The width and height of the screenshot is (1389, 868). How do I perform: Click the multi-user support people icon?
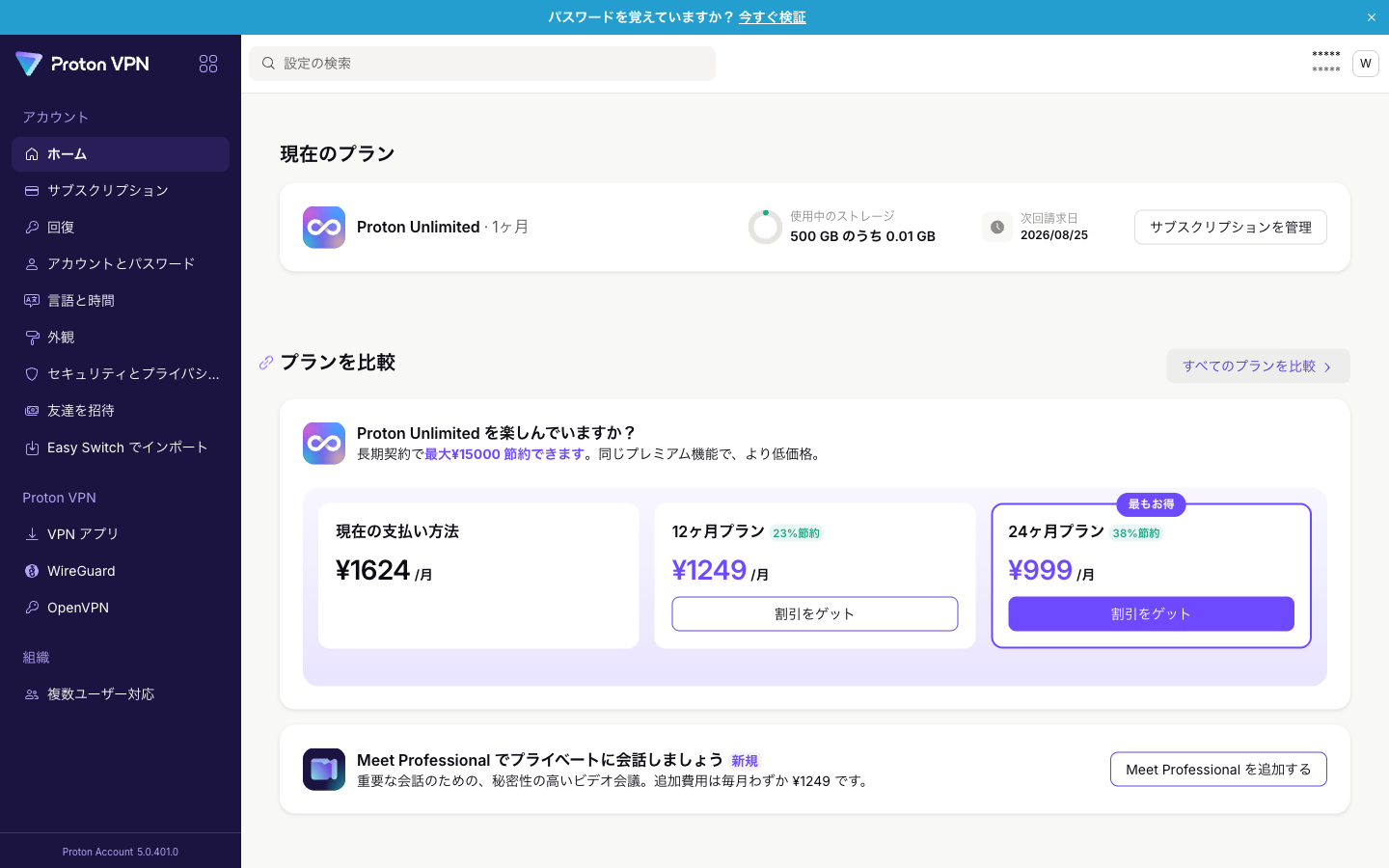[32, 694]
